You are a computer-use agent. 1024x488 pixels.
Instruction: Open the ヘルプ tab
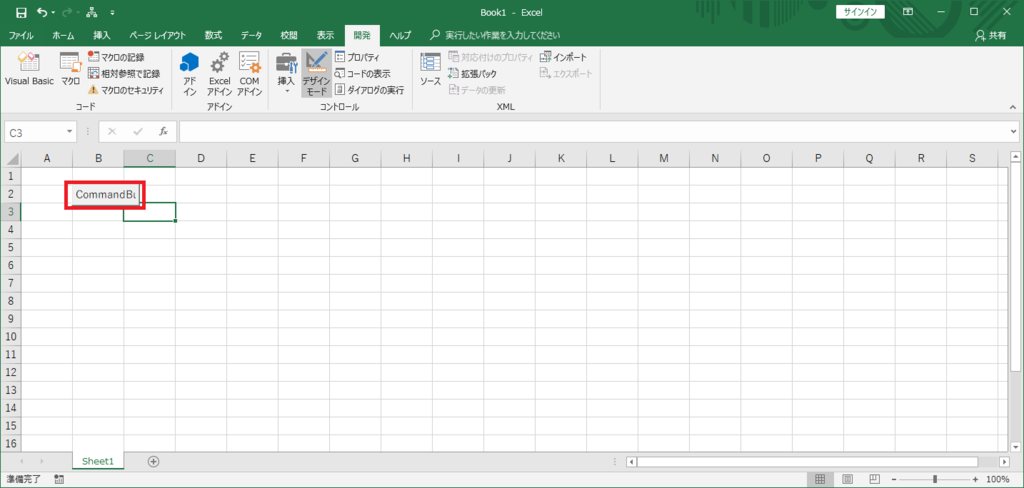pyautogui.click(x=400, y=35)
